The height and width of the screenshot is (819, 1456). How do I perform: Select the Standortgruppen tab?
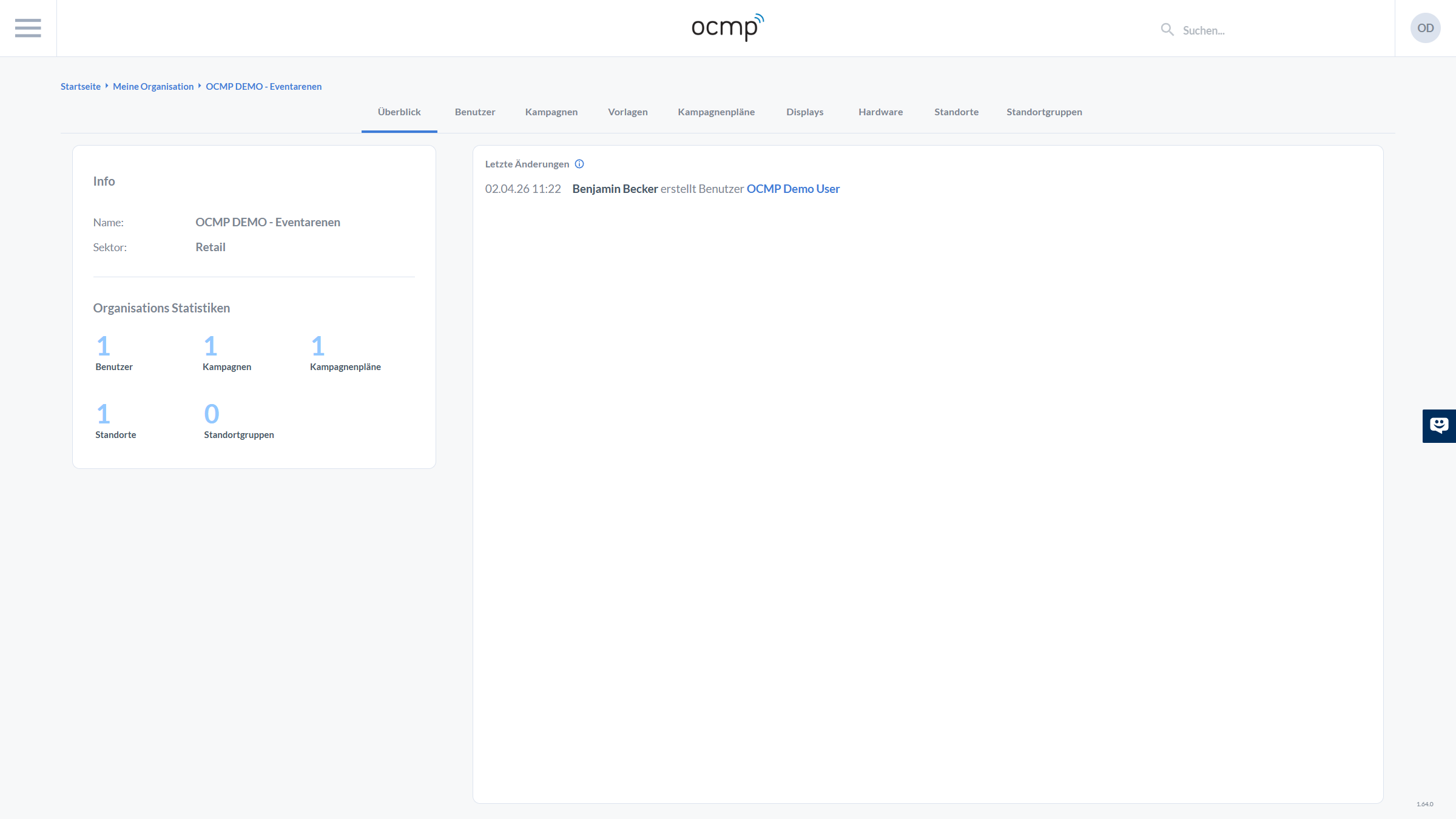point(1043,112)
